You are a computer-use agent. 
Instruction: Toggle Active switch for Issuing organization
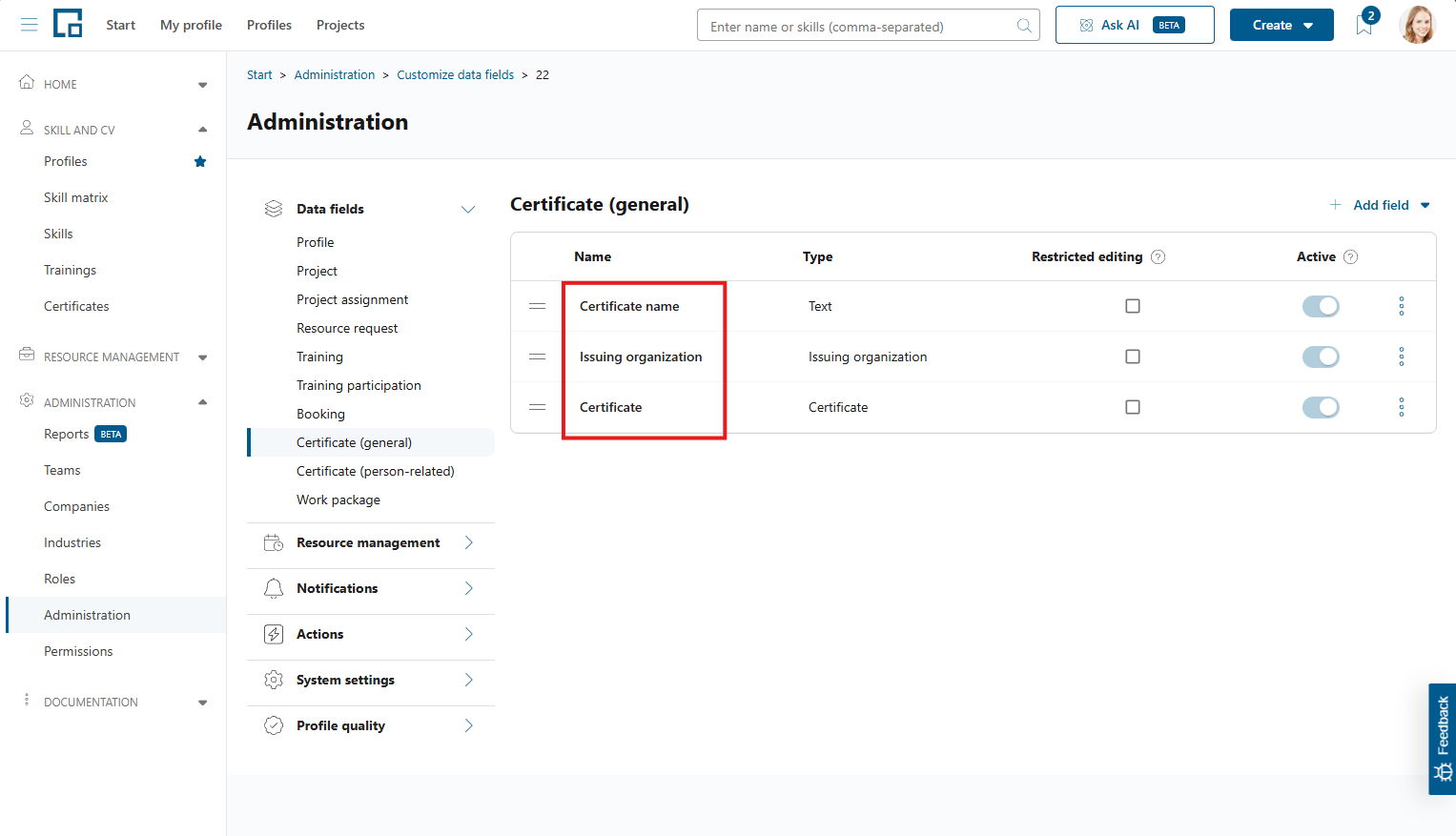[1321, 357]
